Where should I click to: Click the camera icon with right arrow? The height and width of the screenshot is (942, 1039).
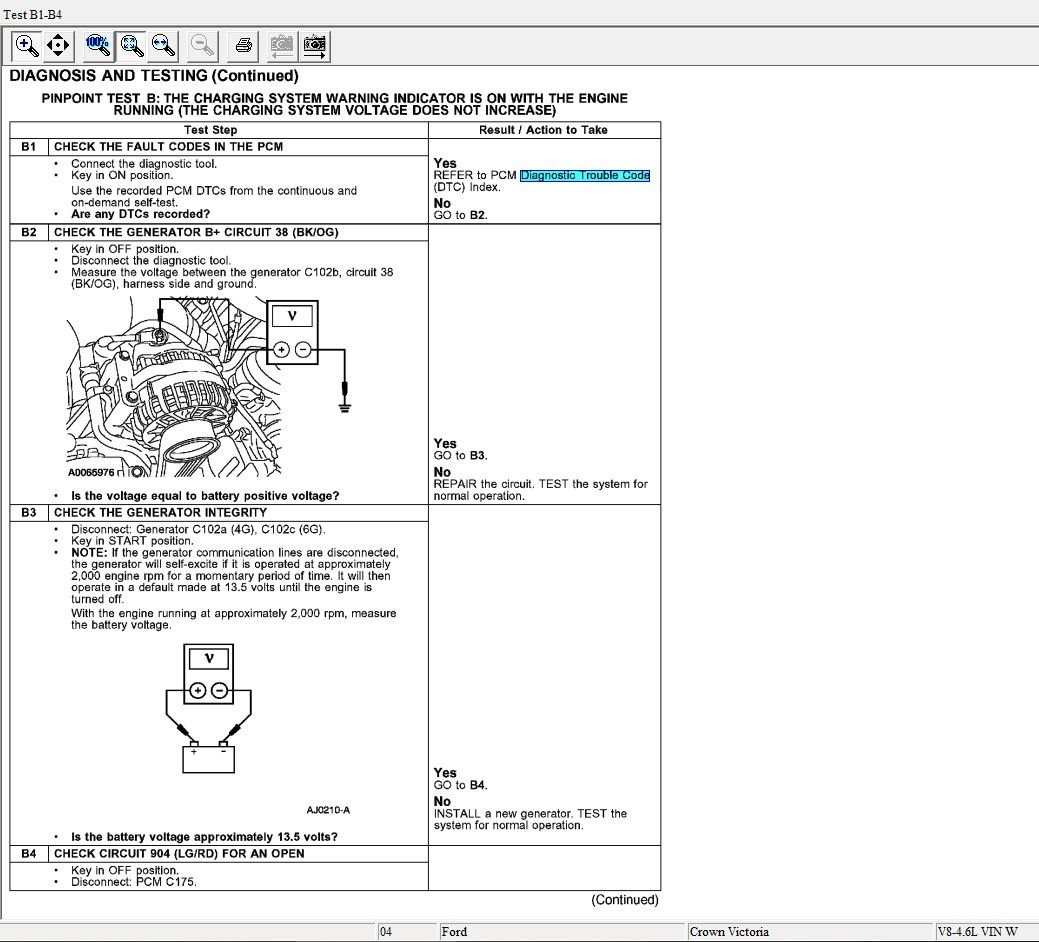coord(315,45)
